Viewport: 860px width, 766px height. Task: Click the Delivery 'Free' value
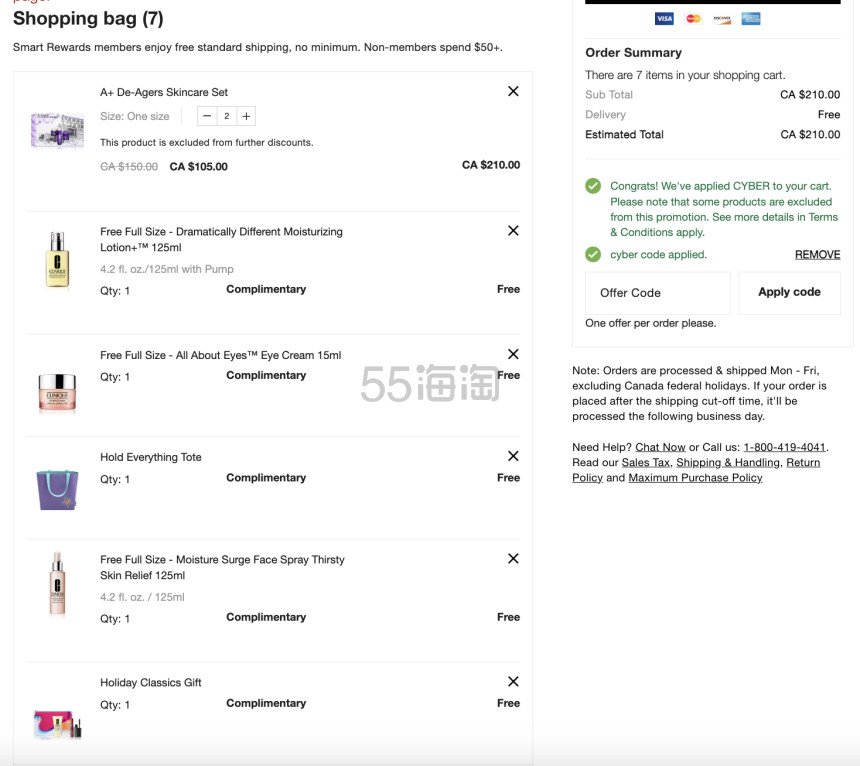click(829, 115)
